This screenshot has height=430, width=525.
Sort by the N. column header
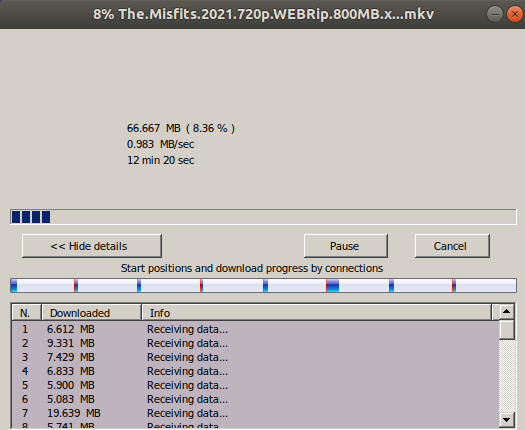pos(26,313)
